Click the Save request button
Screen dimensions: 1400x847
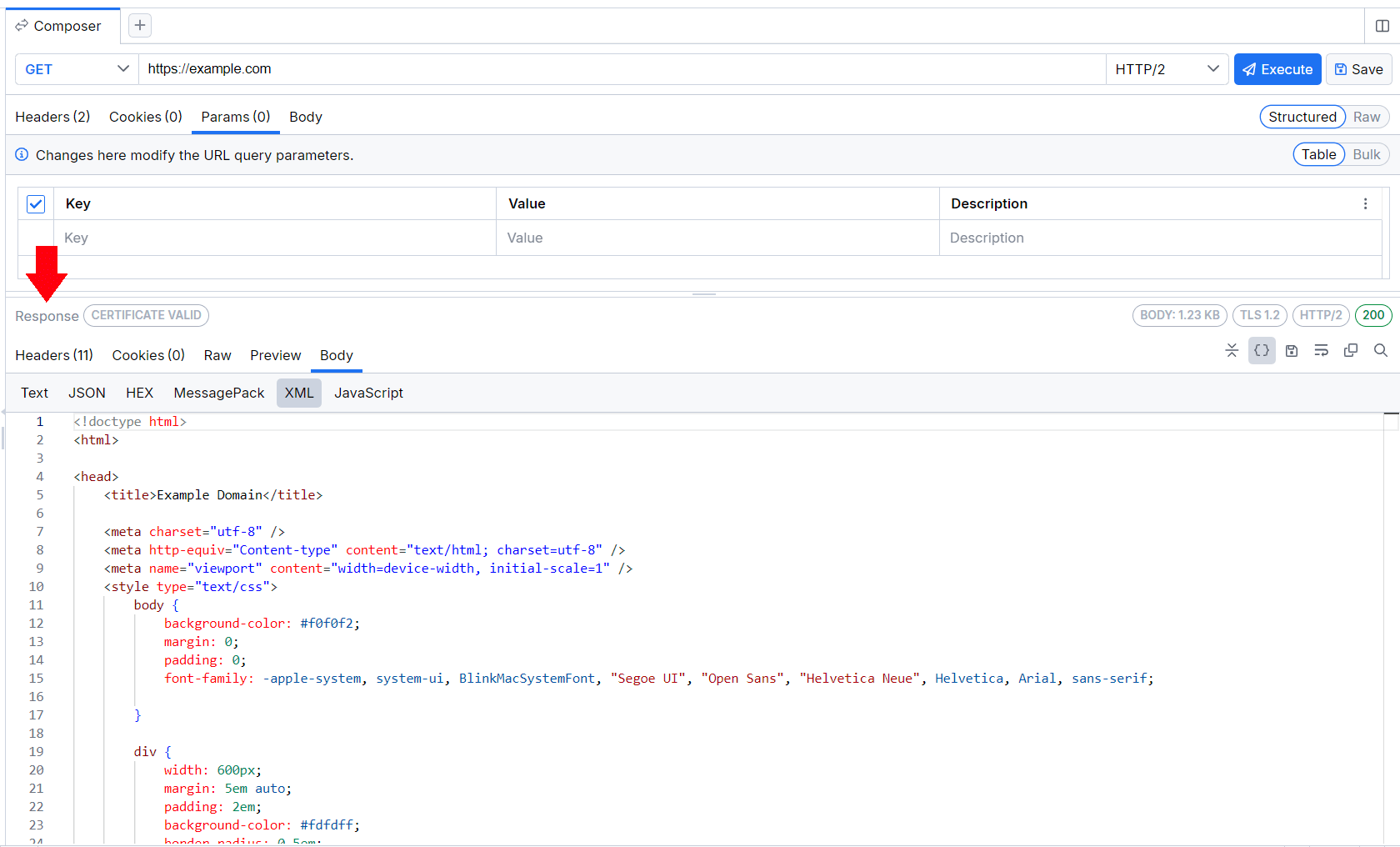pos(1358,69)
